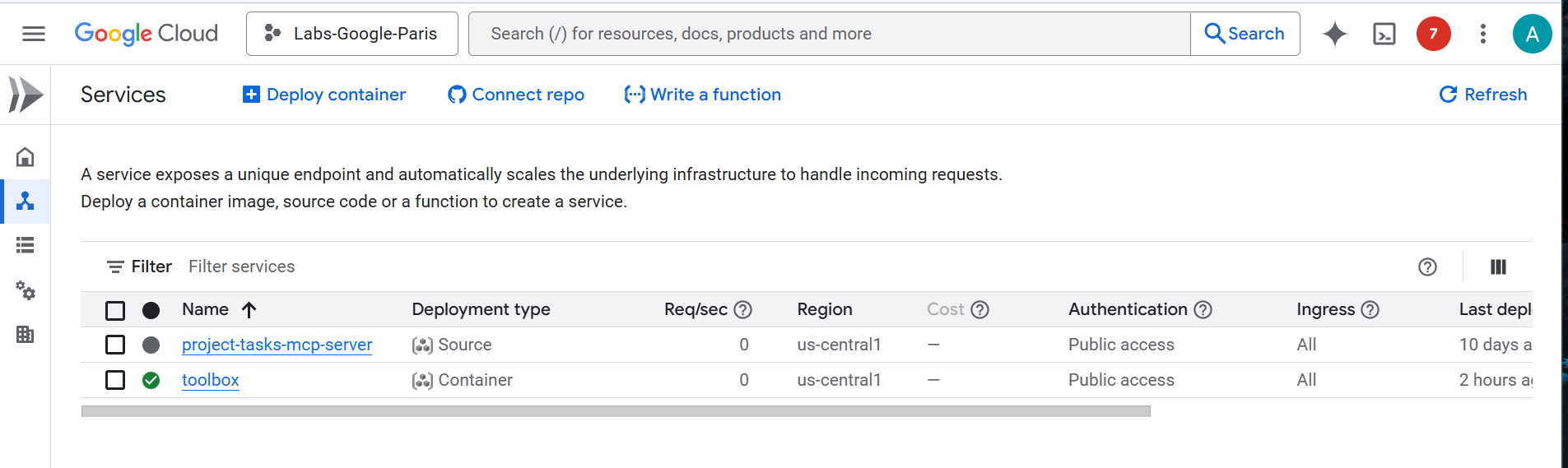Open the main navigation hamburger menu
The height and width of the screenshot is (468, 1568).
[34, 34]
